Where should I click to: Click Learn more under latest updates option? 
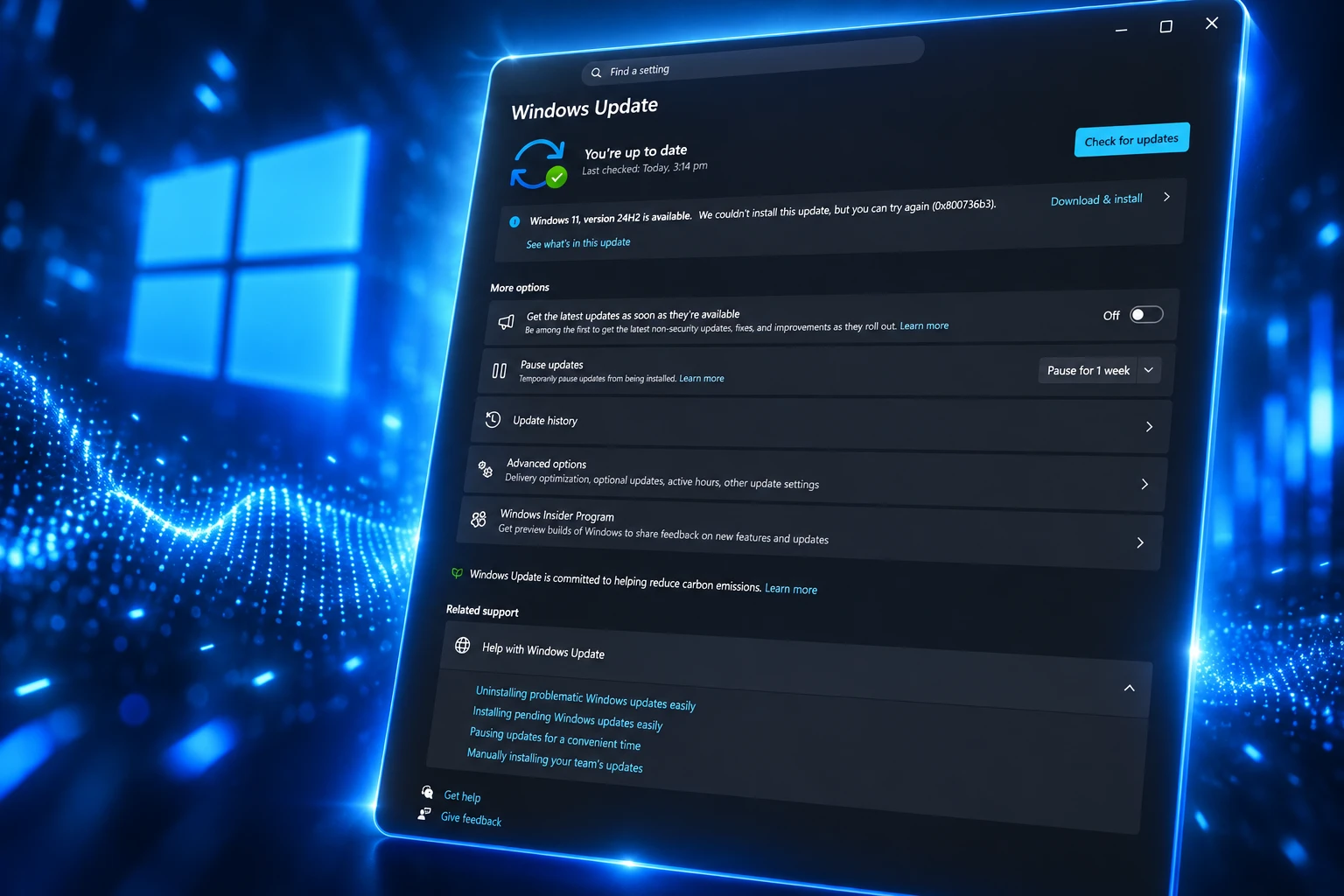pos(924,325)
